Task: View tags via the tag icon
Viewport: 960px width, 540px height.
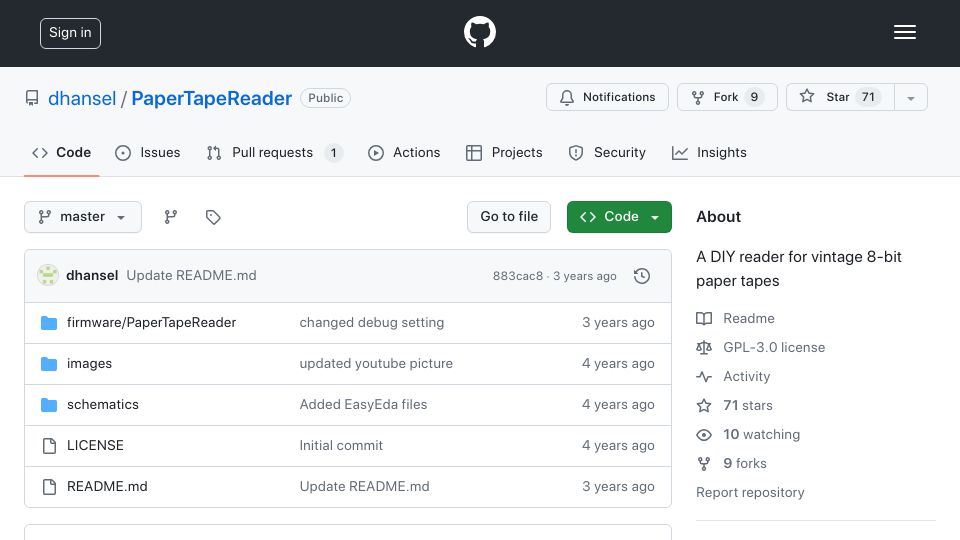Action: pos(213,217)
